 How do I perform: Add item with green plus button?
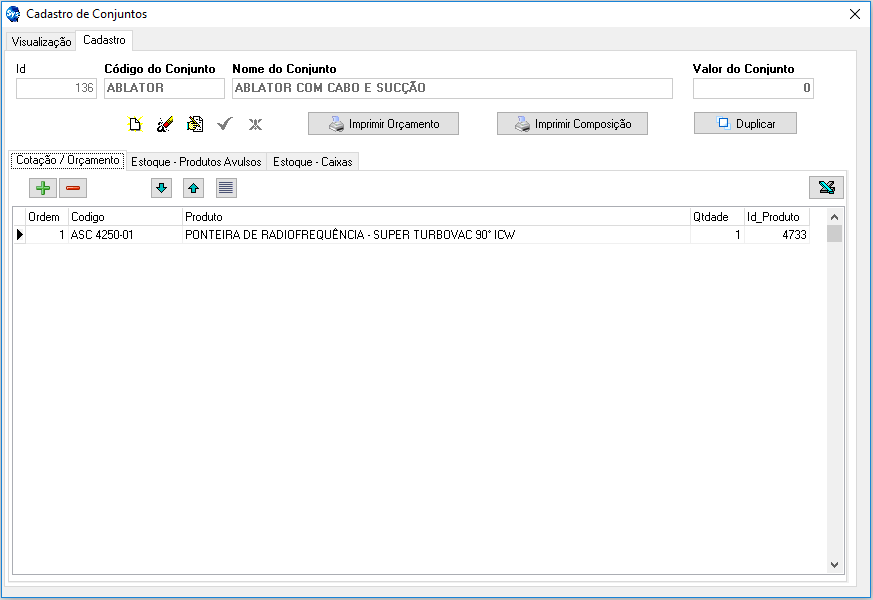43,188
